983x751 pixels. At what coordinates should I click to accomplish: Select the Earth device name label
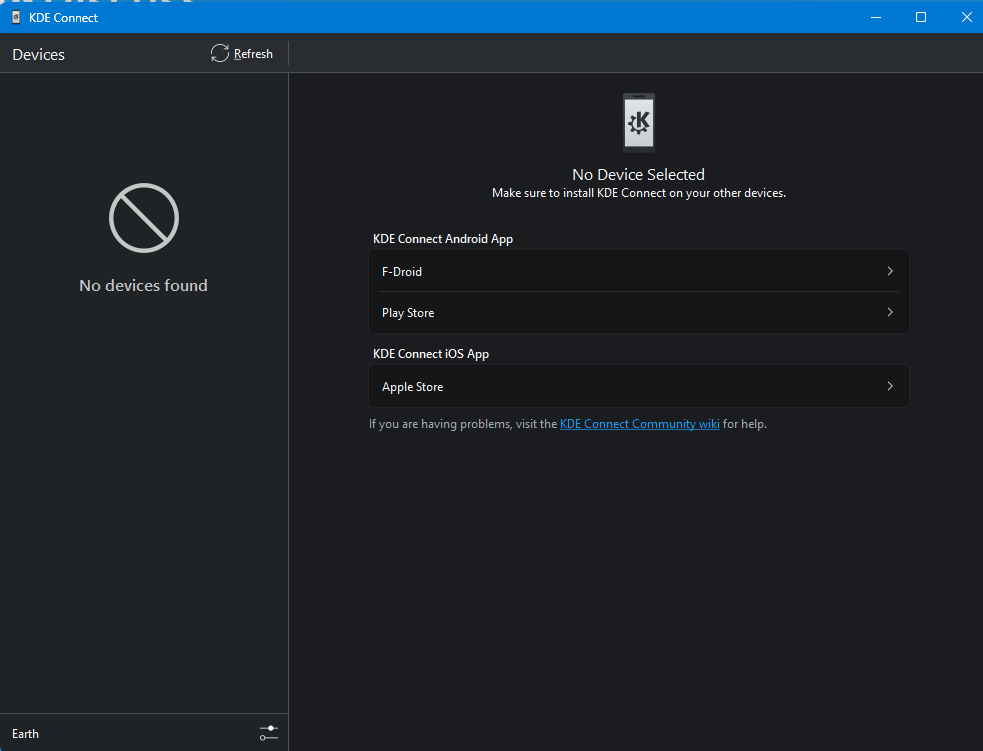point(26,734)
